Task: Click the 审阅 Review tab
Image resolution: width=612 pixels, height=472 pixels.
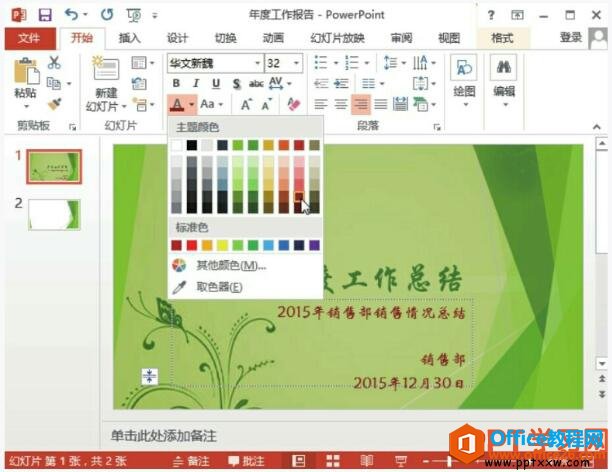Action: [401, 38]
